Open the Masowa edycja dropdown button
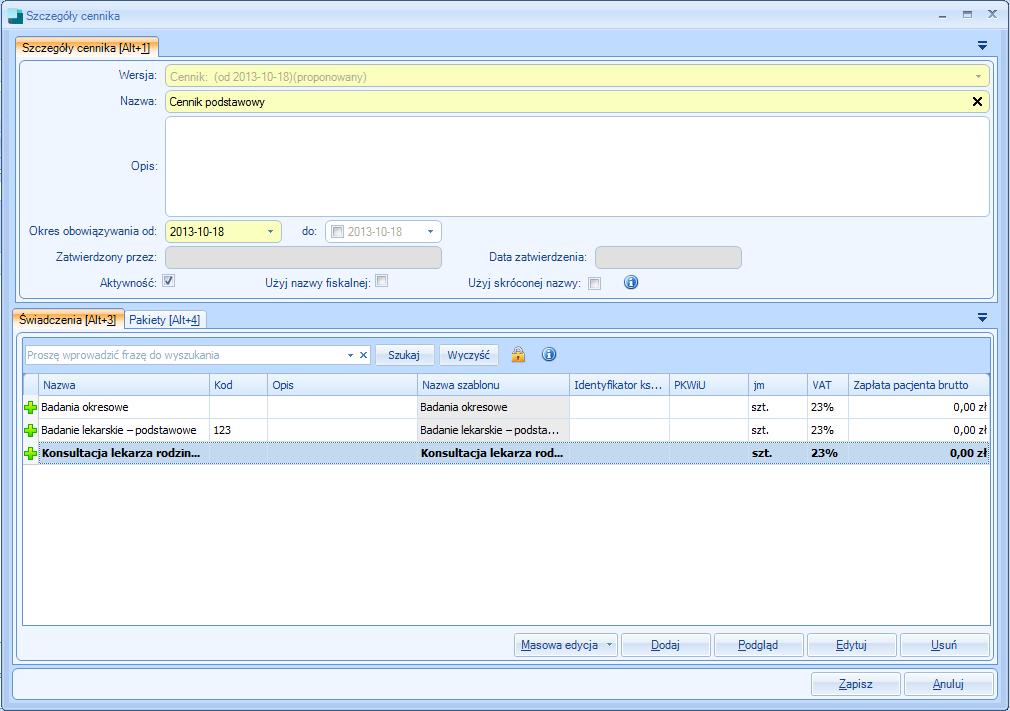The width and height of the screenshot is (1010, 711). 566,645
